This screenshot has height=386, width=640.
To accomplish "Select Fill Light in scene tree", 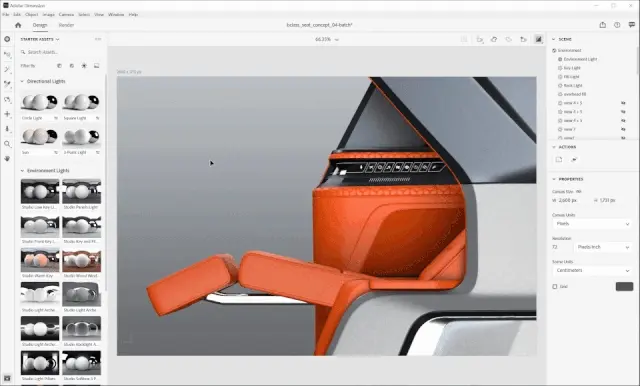I will click(571, 77).
